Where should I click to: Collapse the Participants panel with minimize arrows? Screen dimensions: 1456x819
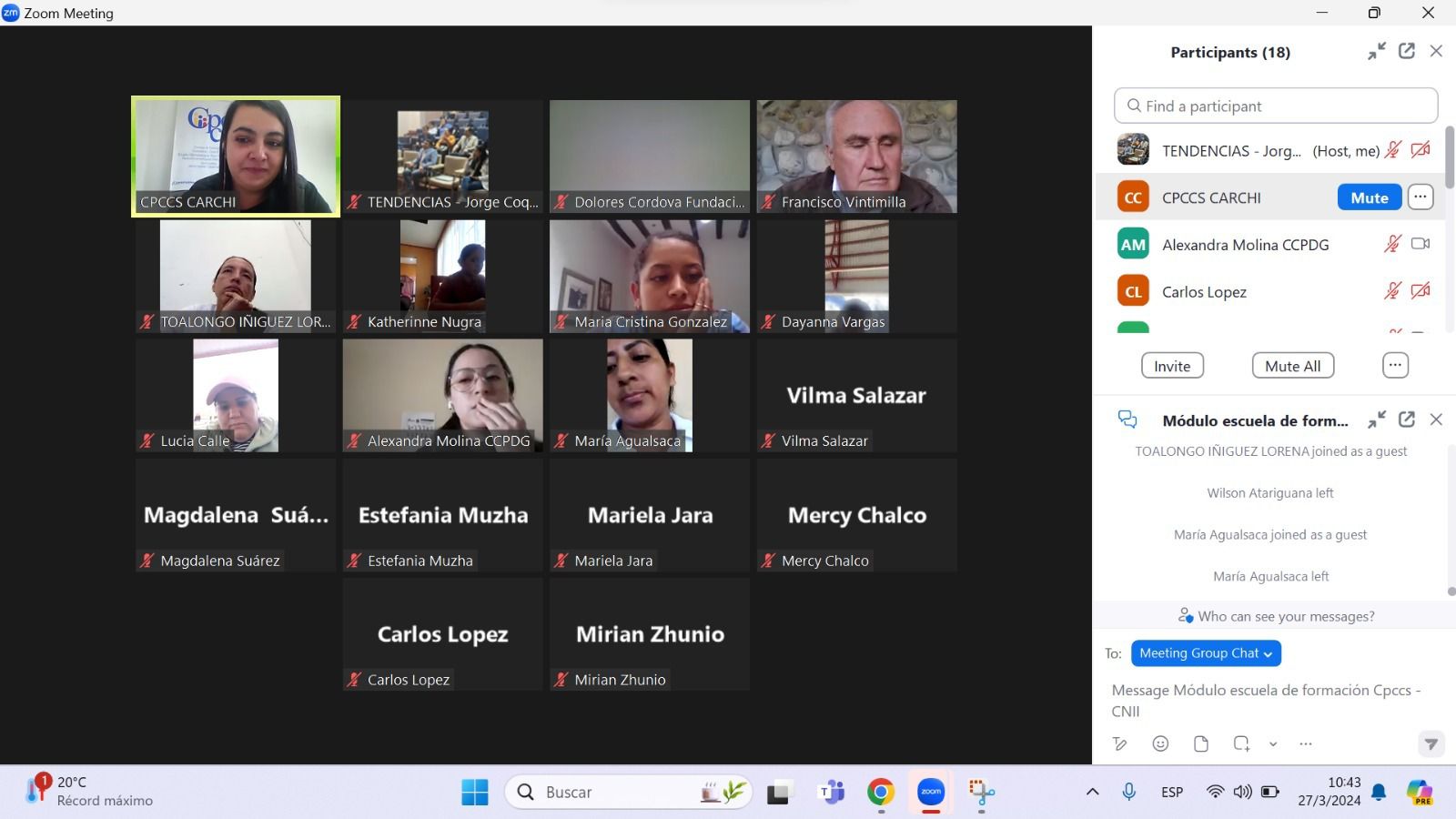click(x=1377, y=52)
